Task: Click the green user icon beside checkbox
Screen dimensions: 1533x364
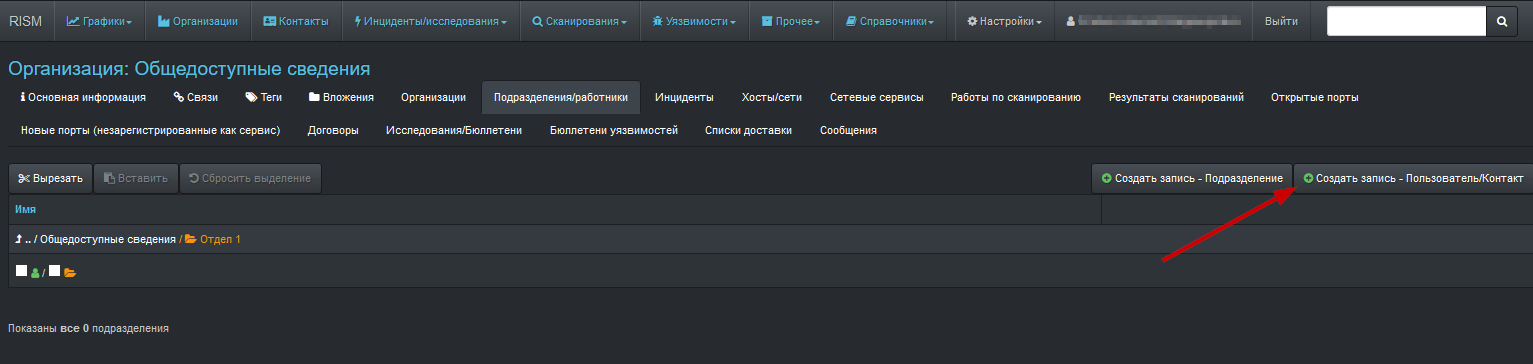Action: point(35,272)
